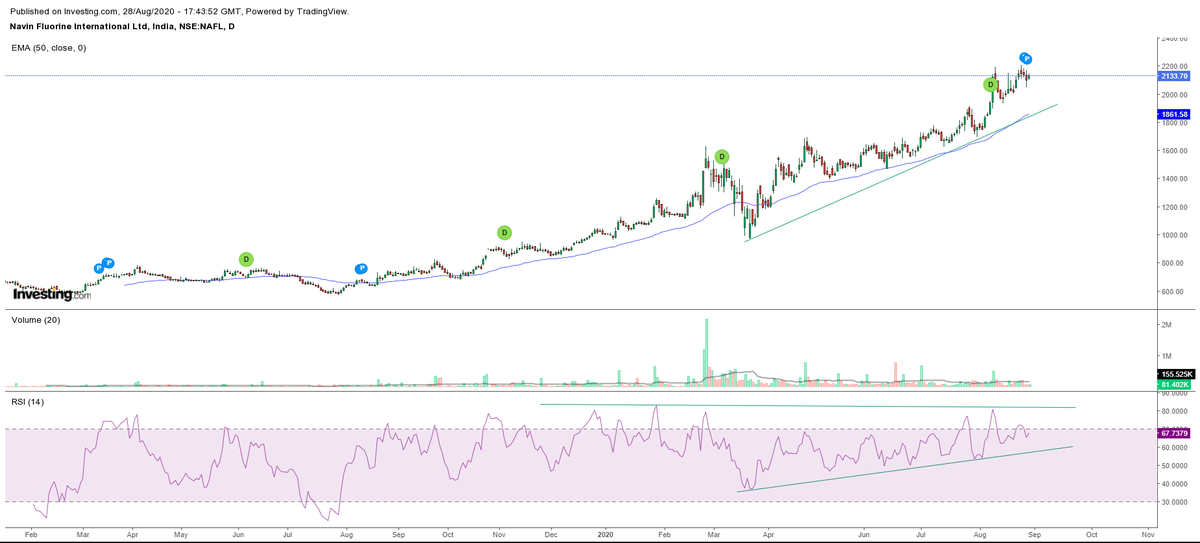The image size is (1200, 543).
Task: Click the 1600.00 price axis label
Action: (1174, 151)
